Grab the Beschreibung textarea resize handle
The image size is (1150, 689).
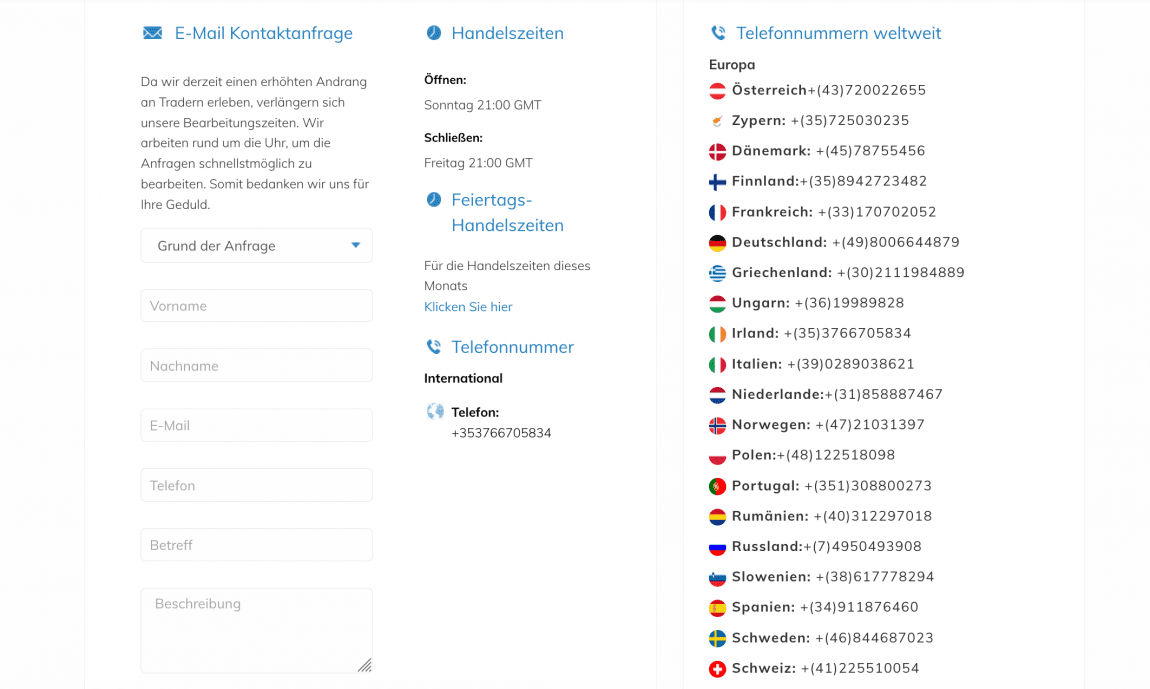coord(365,665)
